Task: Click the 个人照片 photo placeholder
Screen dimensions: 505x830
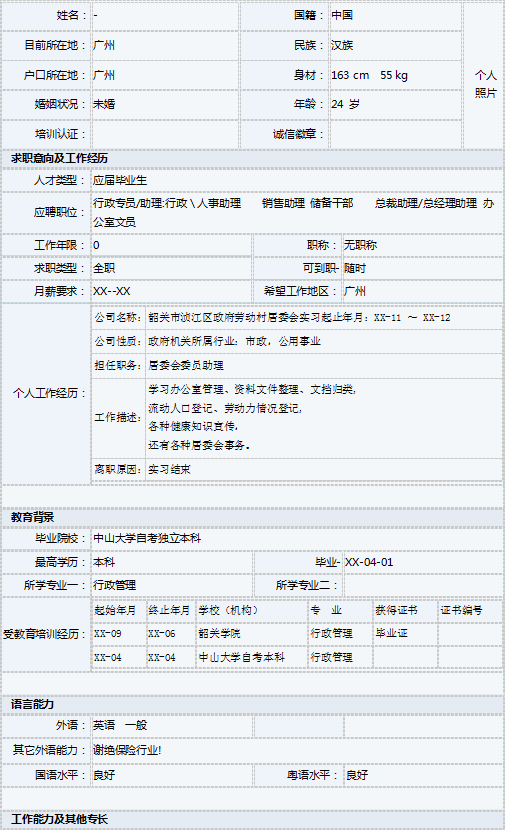Action: click(x=485, y=75)
